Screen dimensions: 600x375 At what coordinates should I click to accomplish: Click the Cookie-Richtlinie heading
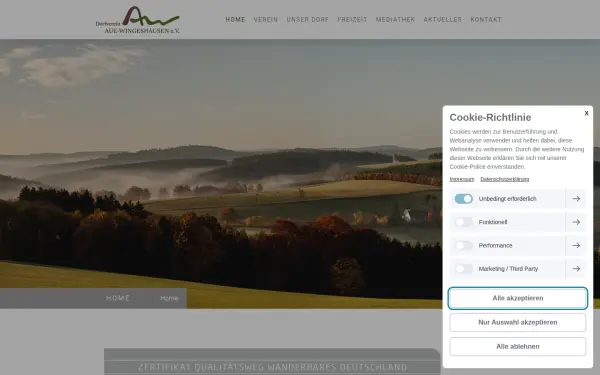[490, 117]
